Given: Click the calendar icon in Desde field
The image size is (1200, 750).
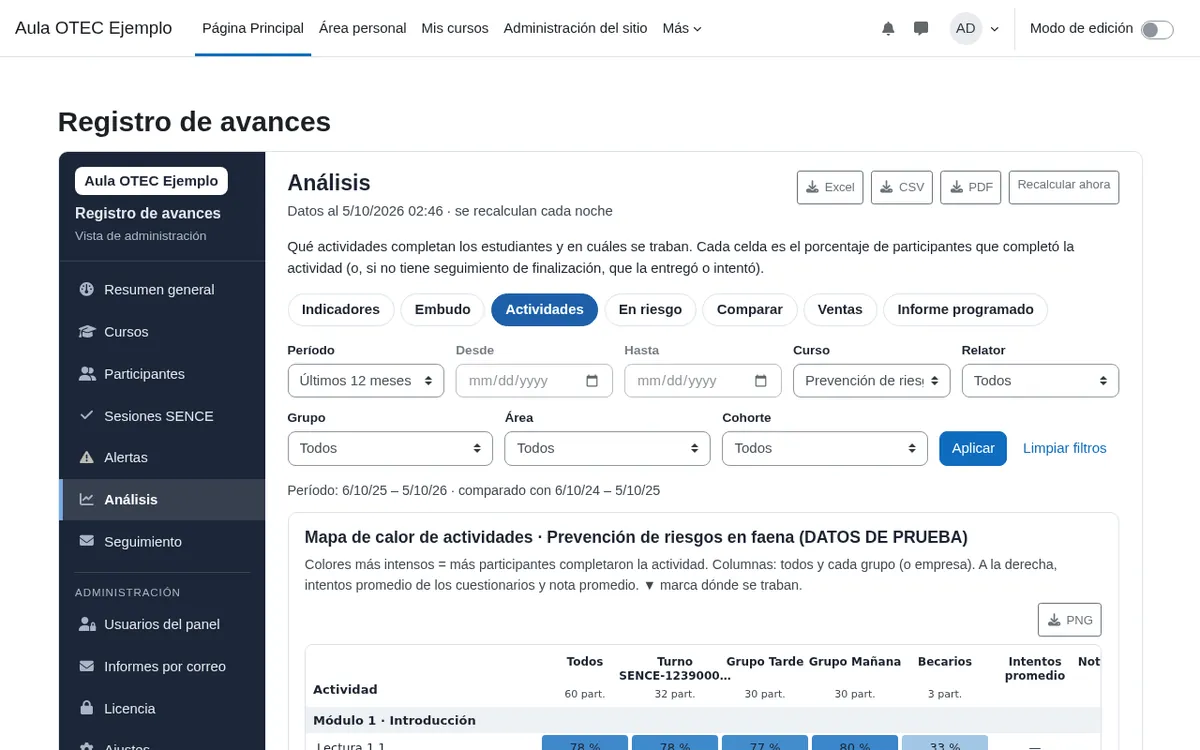Looking at the screenshot, I should 592,381.
